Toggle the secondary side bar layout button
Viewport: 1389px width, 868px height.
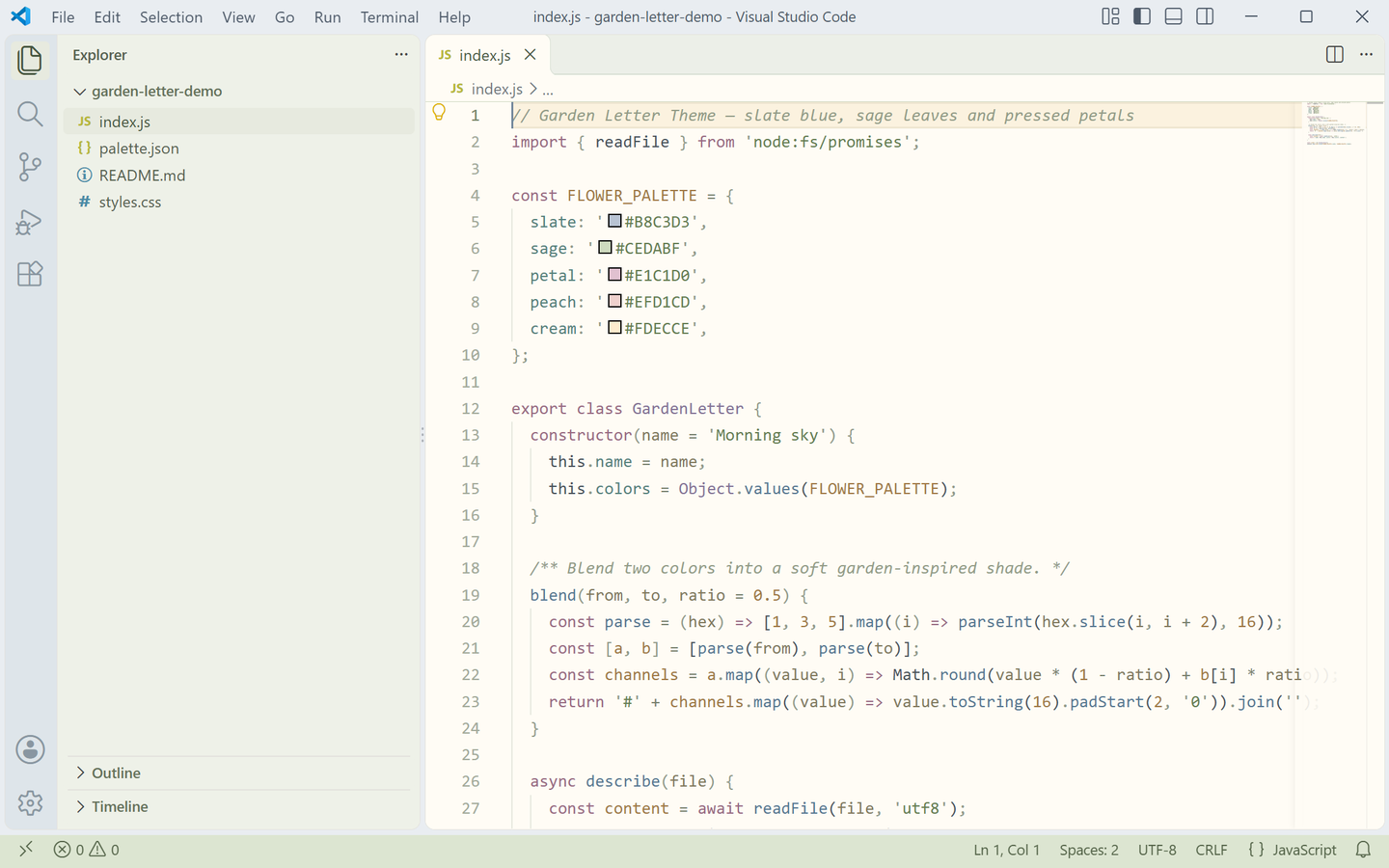coord(1205,16)
